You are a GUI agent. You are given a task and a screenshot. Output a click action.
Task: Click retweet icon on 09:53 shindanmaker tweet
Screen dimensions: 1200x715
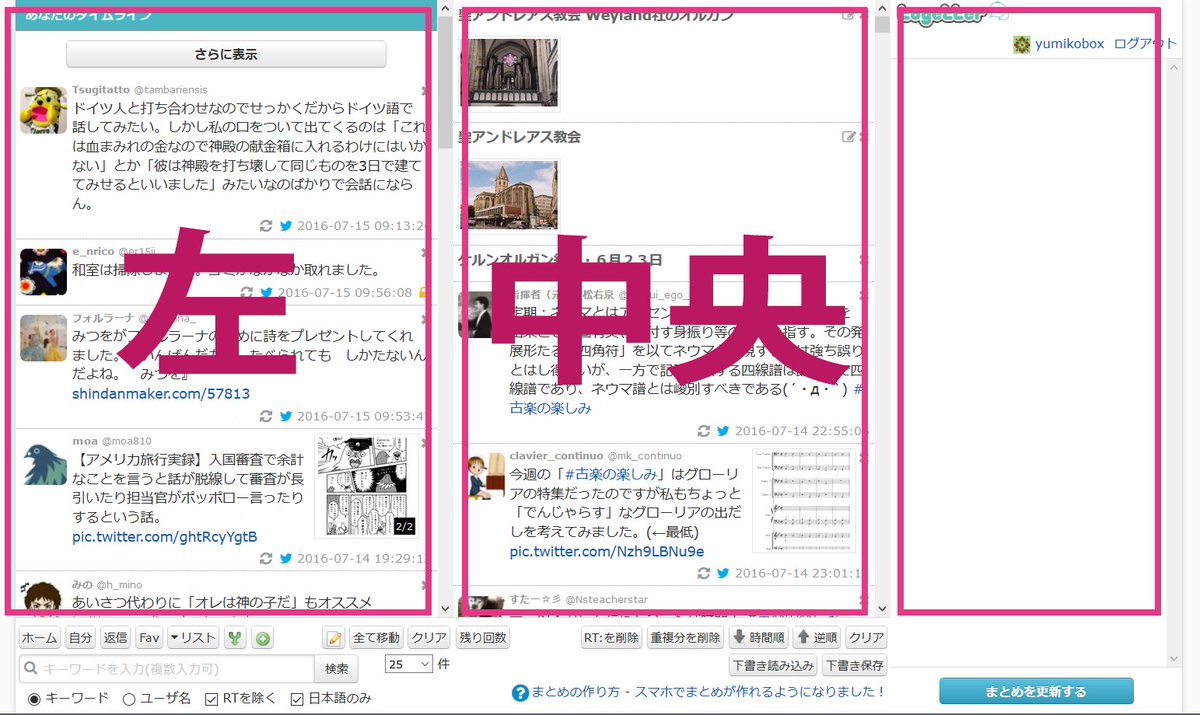click(266, 417)
